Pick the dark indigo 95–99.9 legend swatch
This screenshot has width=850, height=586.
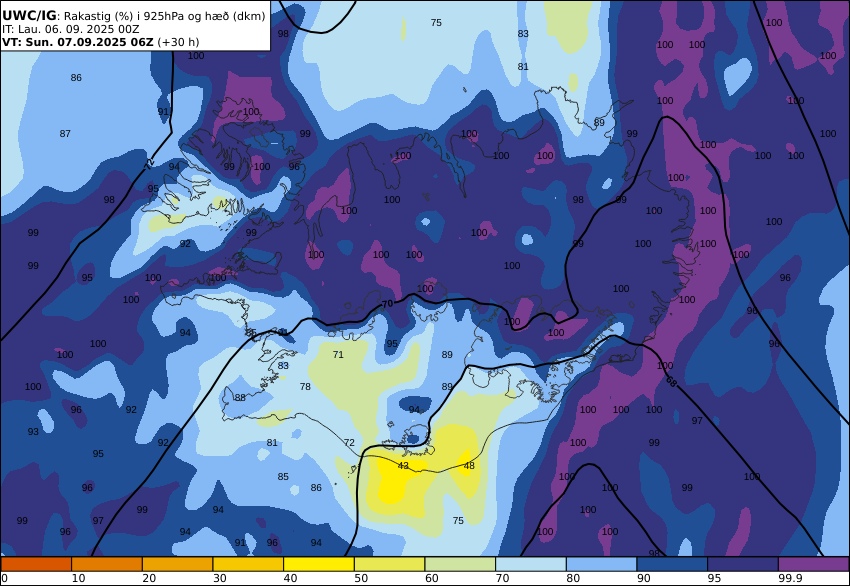(743, 564)
